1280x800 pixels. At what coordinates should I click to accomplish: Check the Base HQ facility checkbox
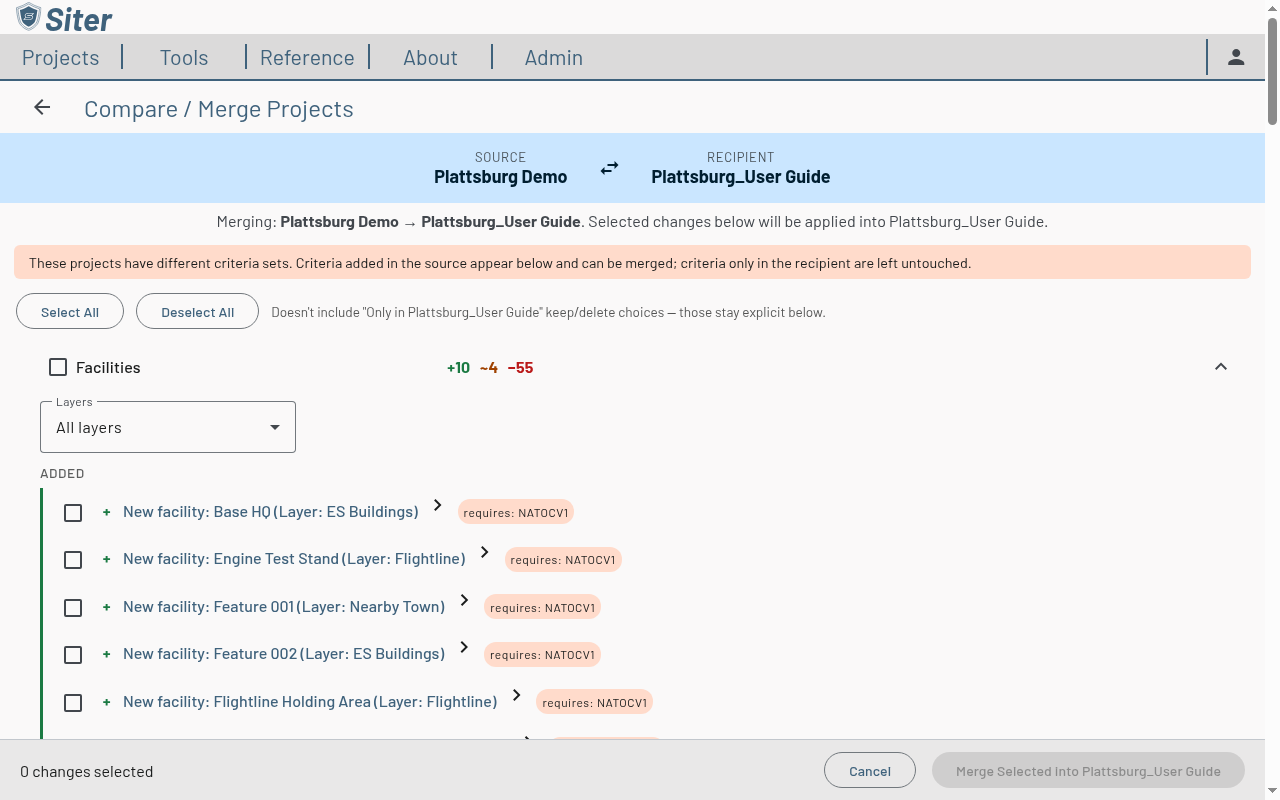click(x=73, y=513)
